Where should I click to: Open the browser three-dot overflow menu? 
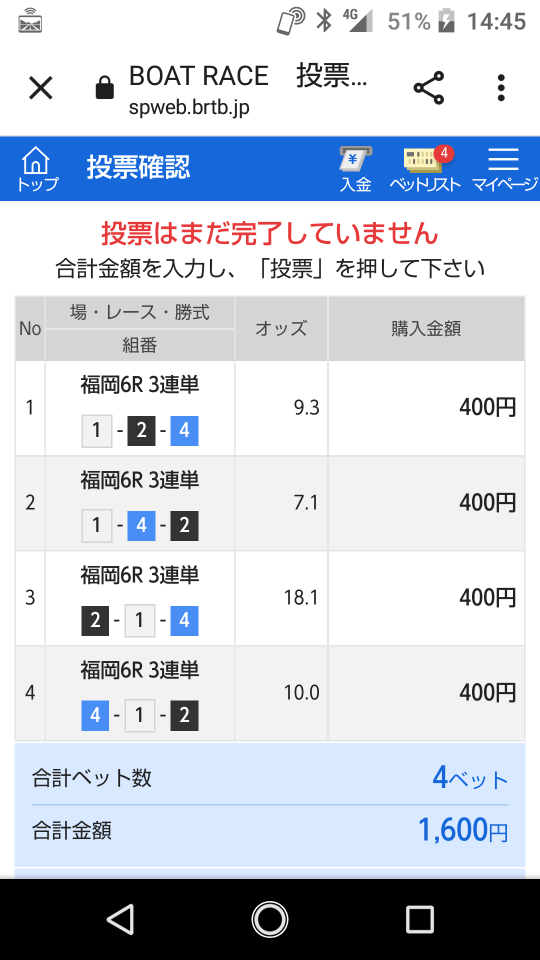[x=501, y=88]
